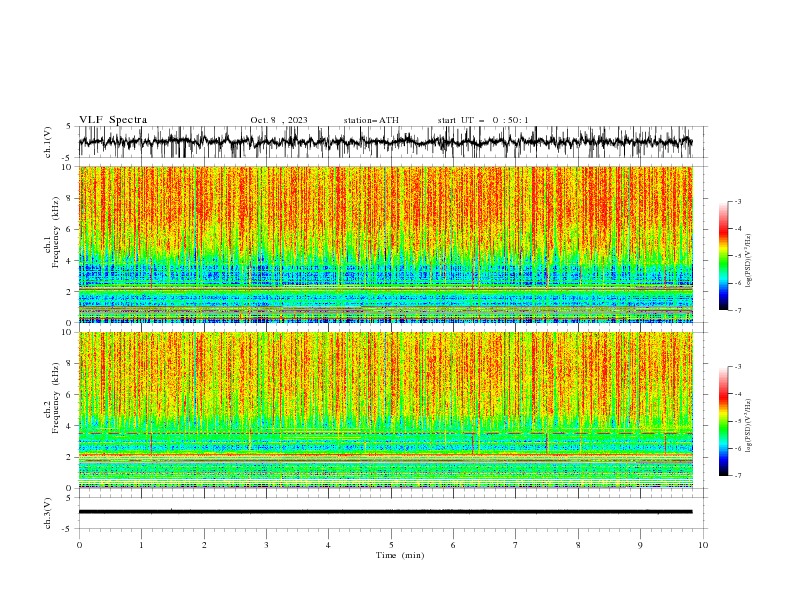
Task: Click time axis tick label "7"
Action: (x=516, y=545)
